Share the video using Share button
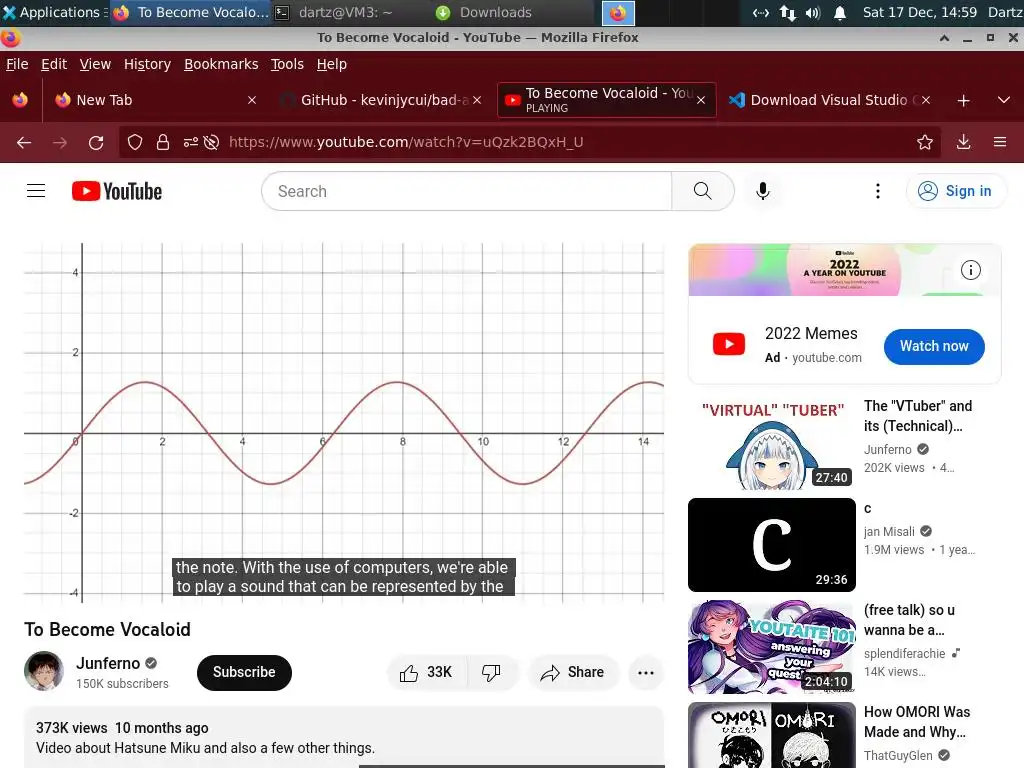 point(573,673)
